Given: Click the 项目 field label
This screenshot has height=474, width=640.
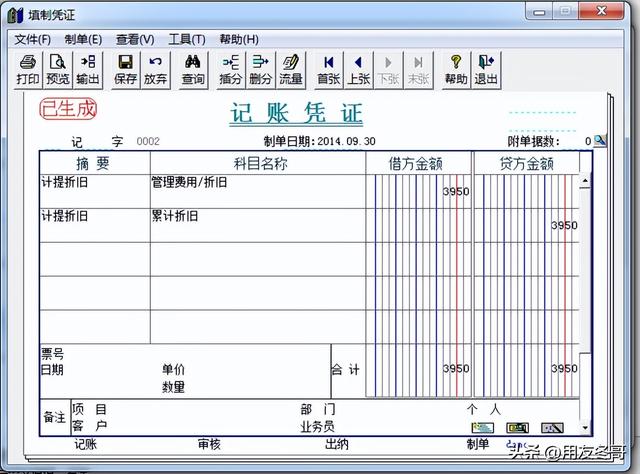Looking at the screenshot, I should [89, 409].
